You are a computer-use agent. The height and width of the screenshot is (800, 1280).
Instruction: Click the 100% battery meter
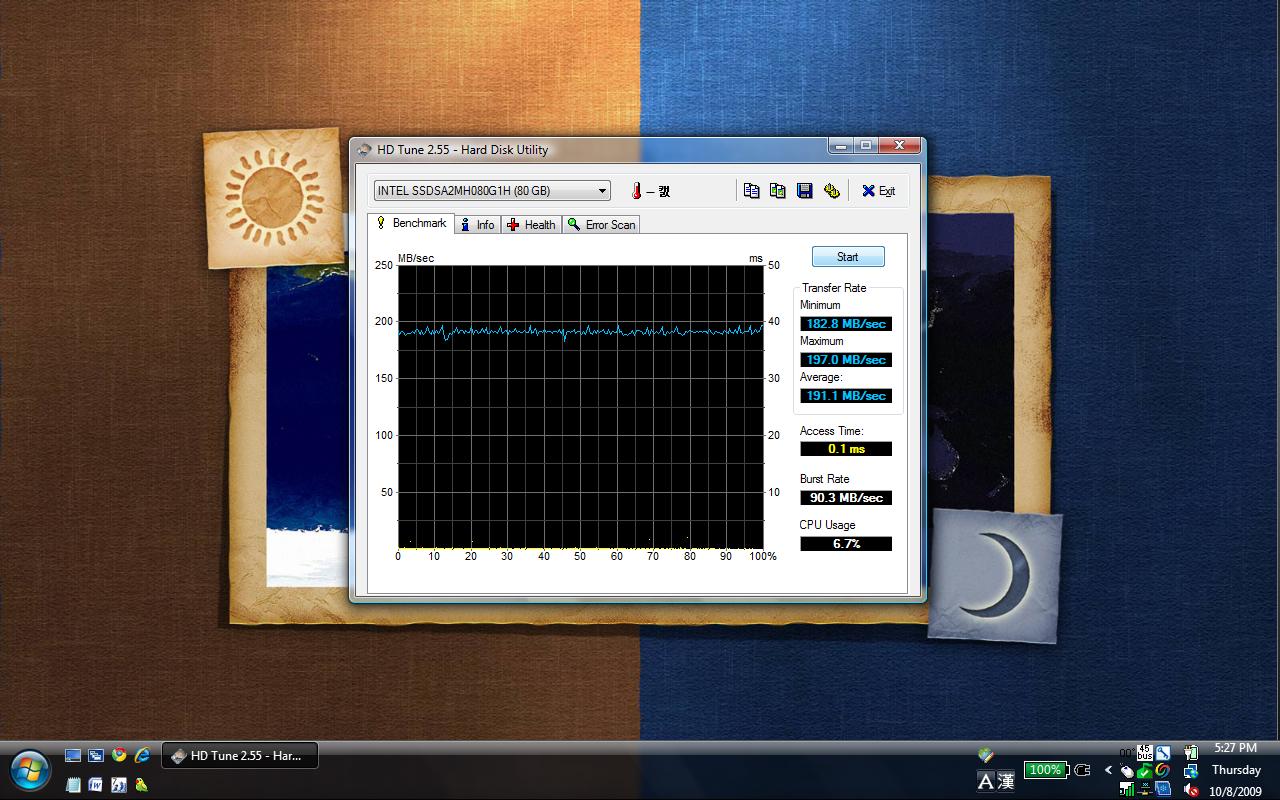coord(1046,770)
